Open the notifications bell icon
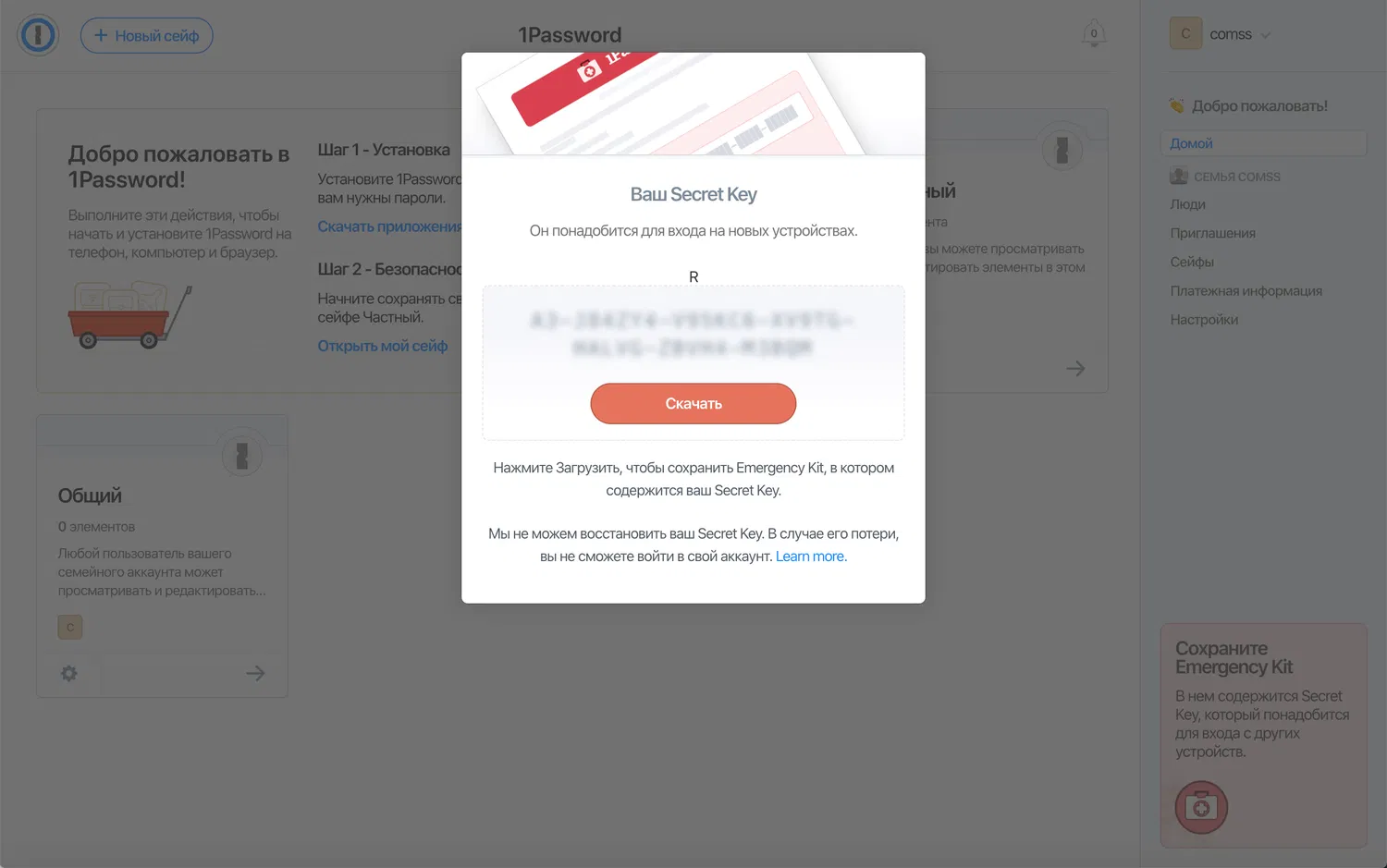Viewport: 1387px width, 868px height. pos(1094,33)
